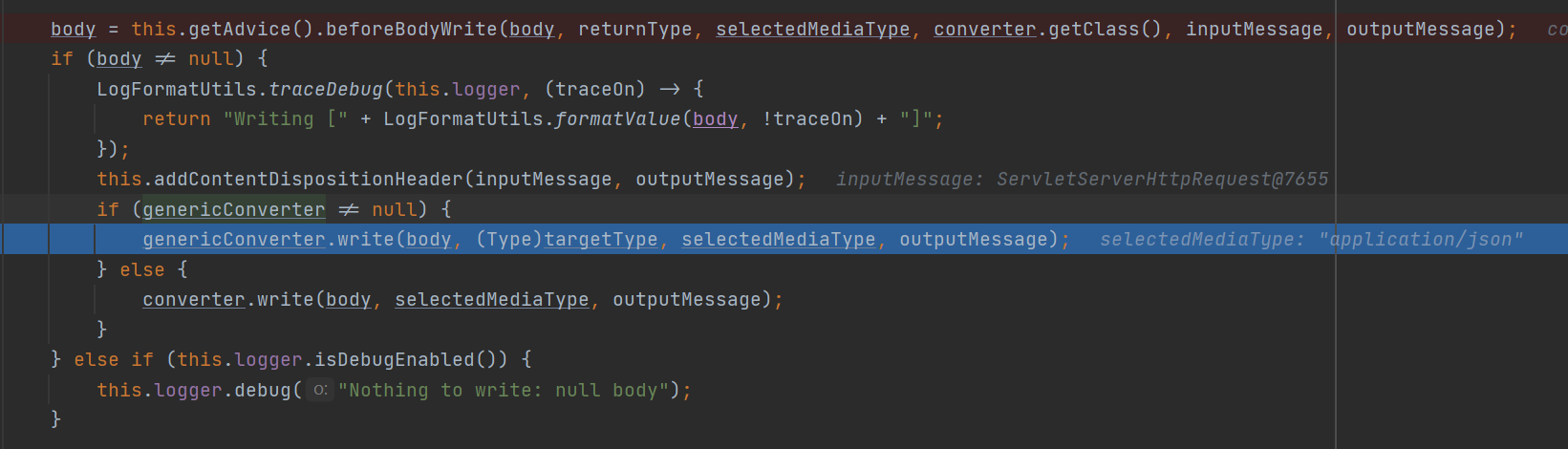Click genericConverter in the null-check condition
1568x449 pixels.
click(234, 209)
